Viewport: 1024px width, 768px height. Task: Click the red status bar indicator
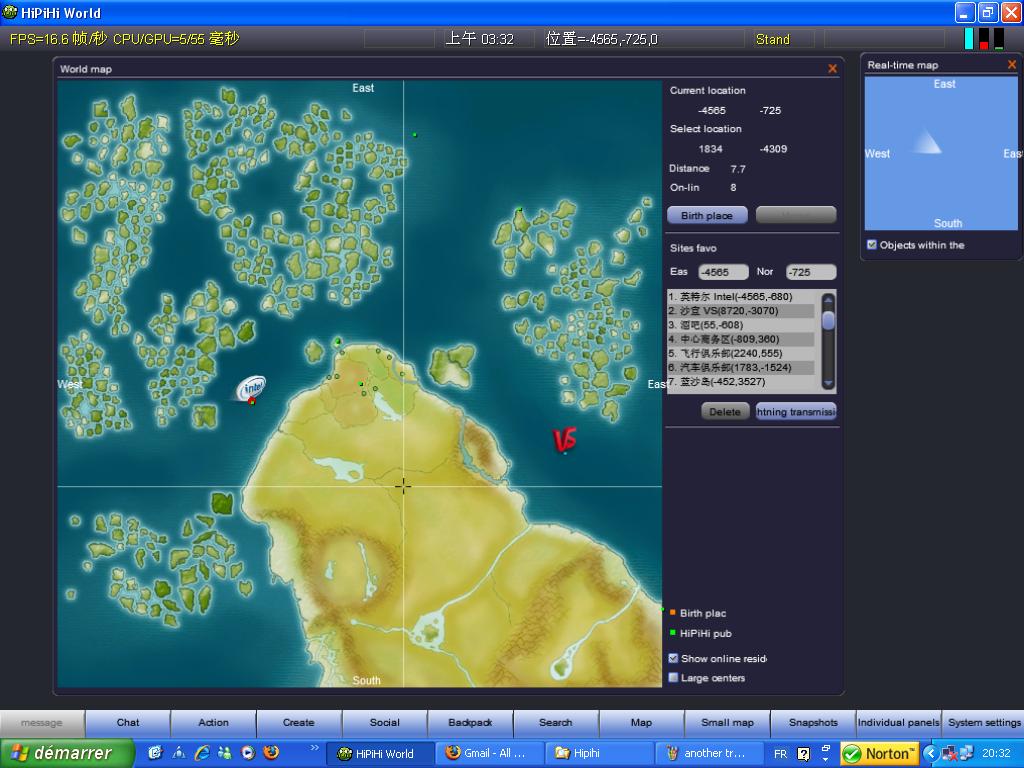[x=984, y=39]
